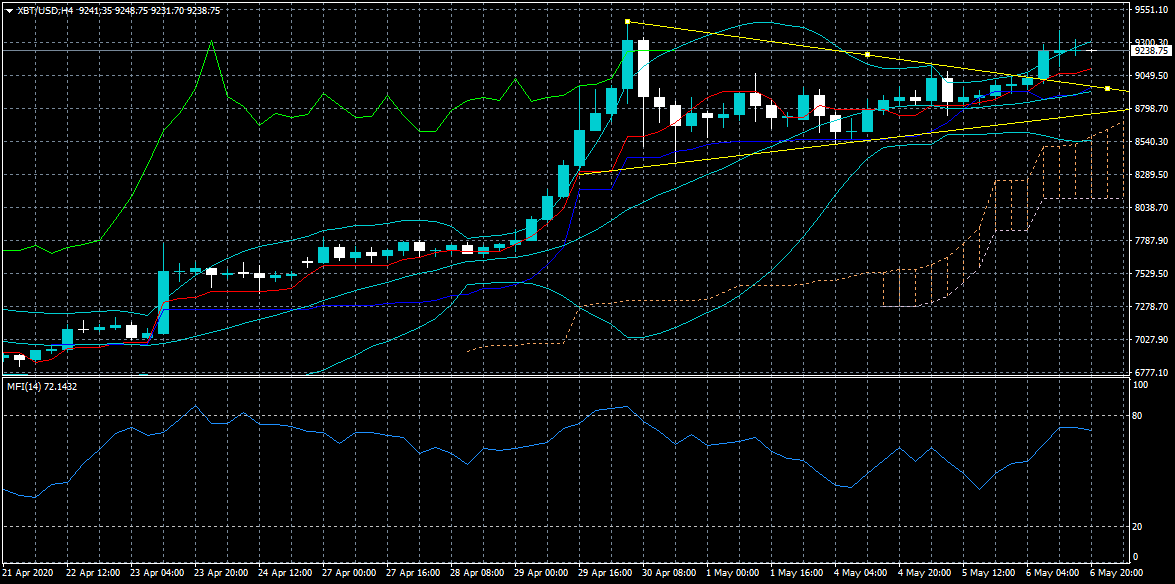Viewport: 1175px width, 584px height.
Task: Click the 8038.70 price scale value
Action: point(1150,208)
